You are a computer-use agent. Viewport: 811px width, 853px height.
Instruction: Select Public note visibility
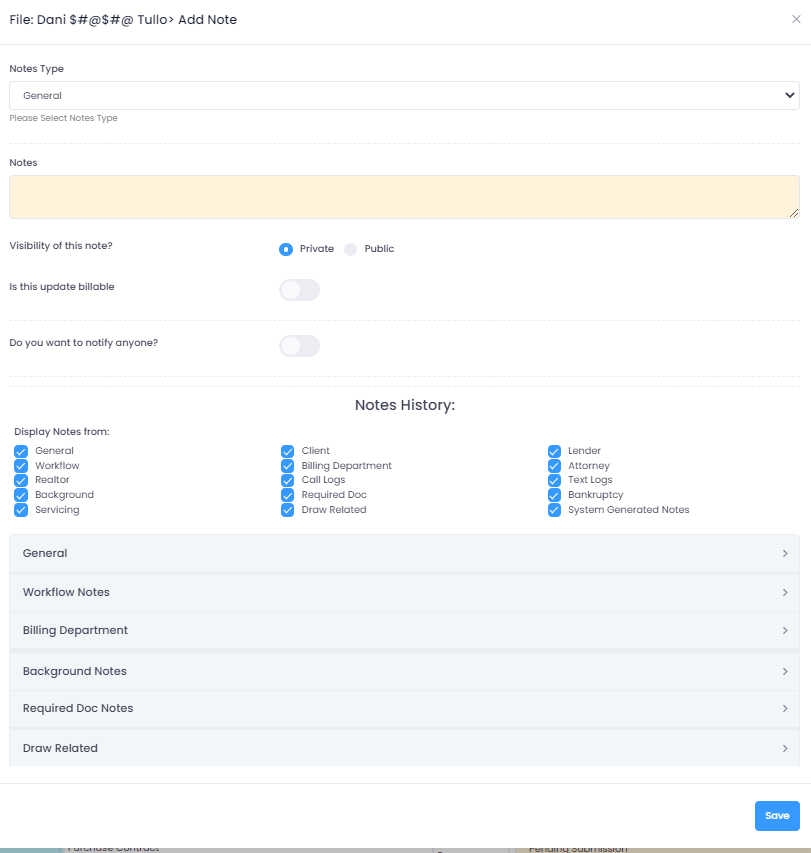[x=350, y=249]
